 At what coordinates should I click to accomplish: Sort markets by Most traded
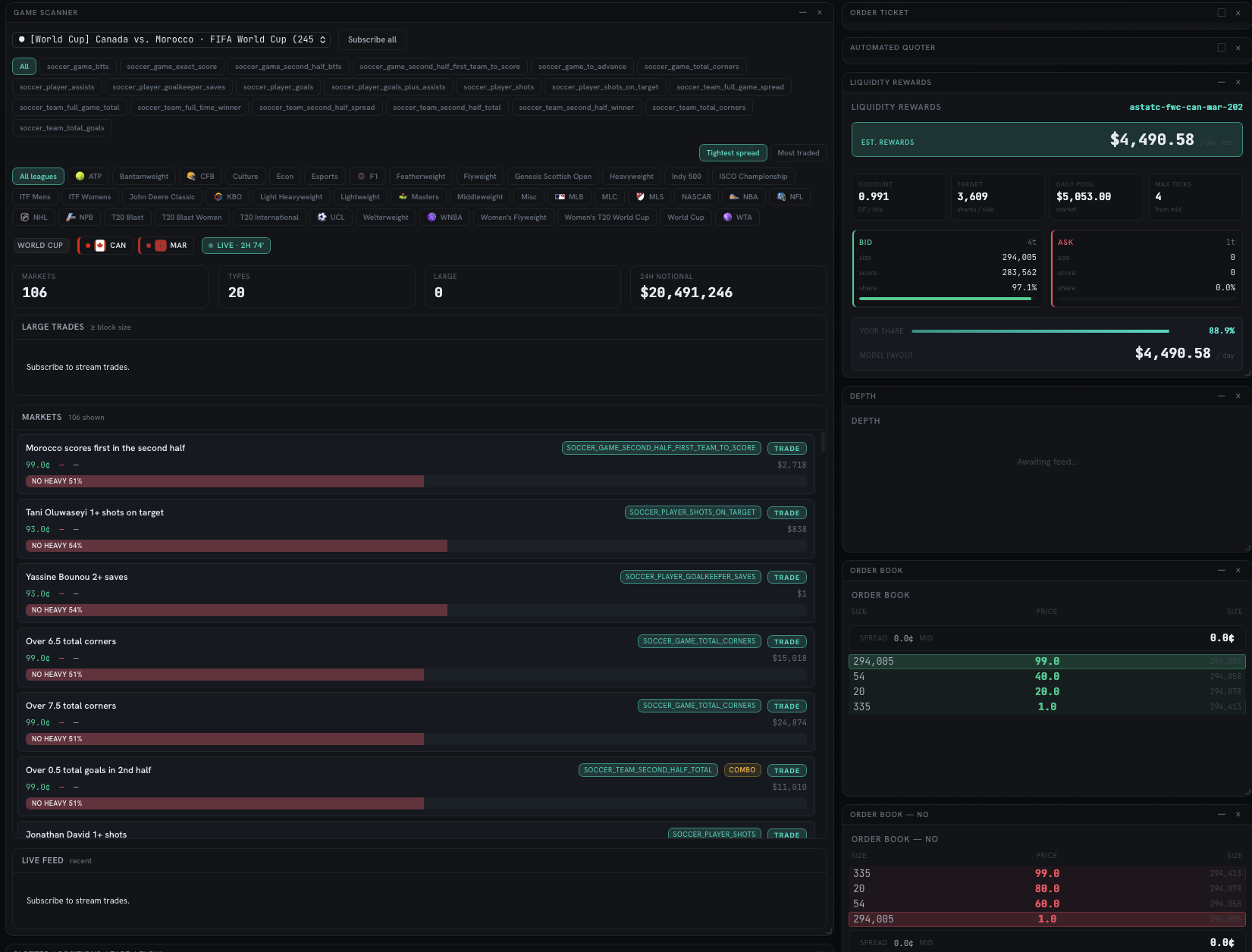click(x=799, y=153)
